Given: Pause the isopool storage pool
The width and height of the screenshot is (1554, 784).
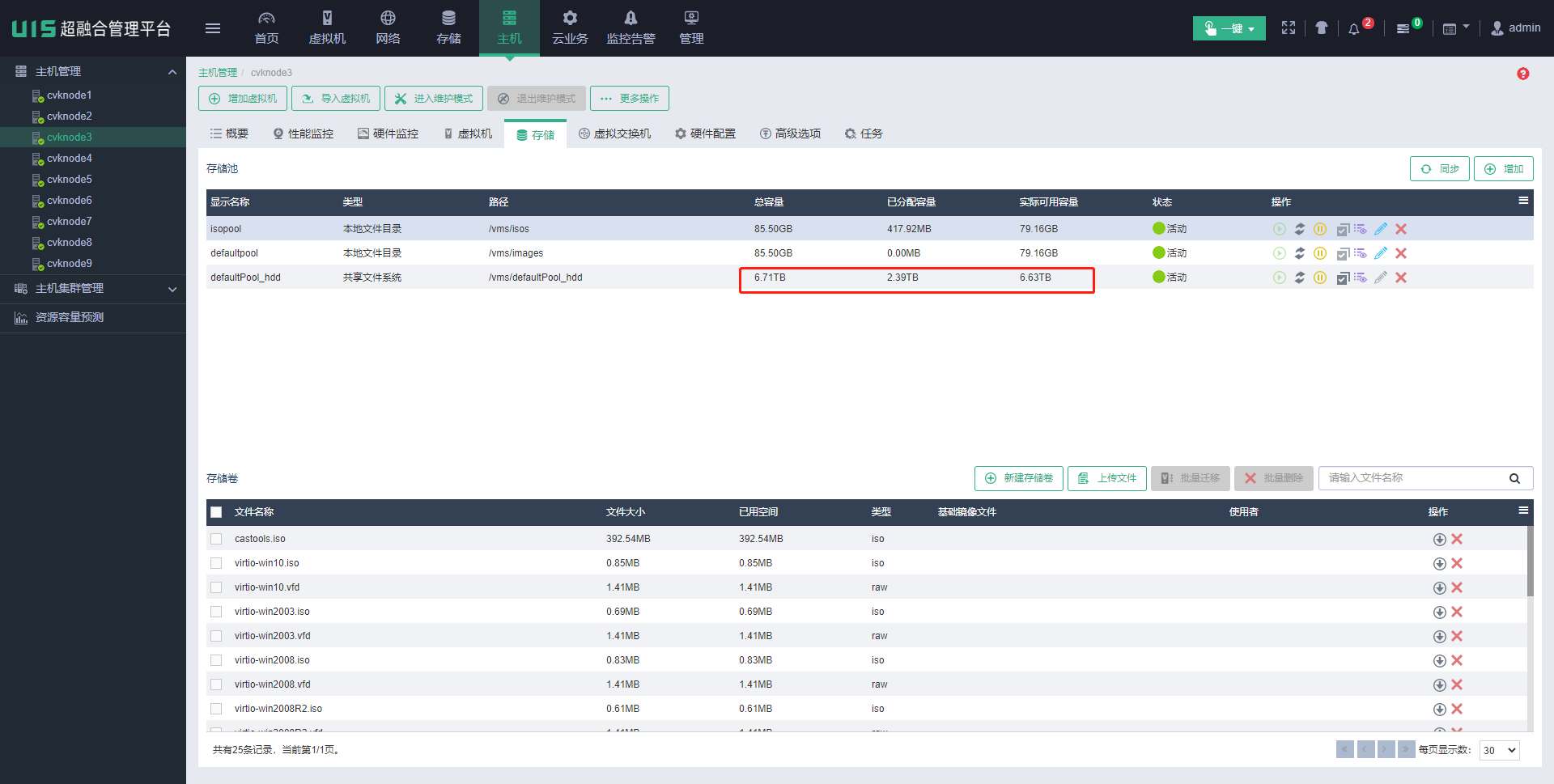Looking at the screenshot, I should (x=1320, y=229).
